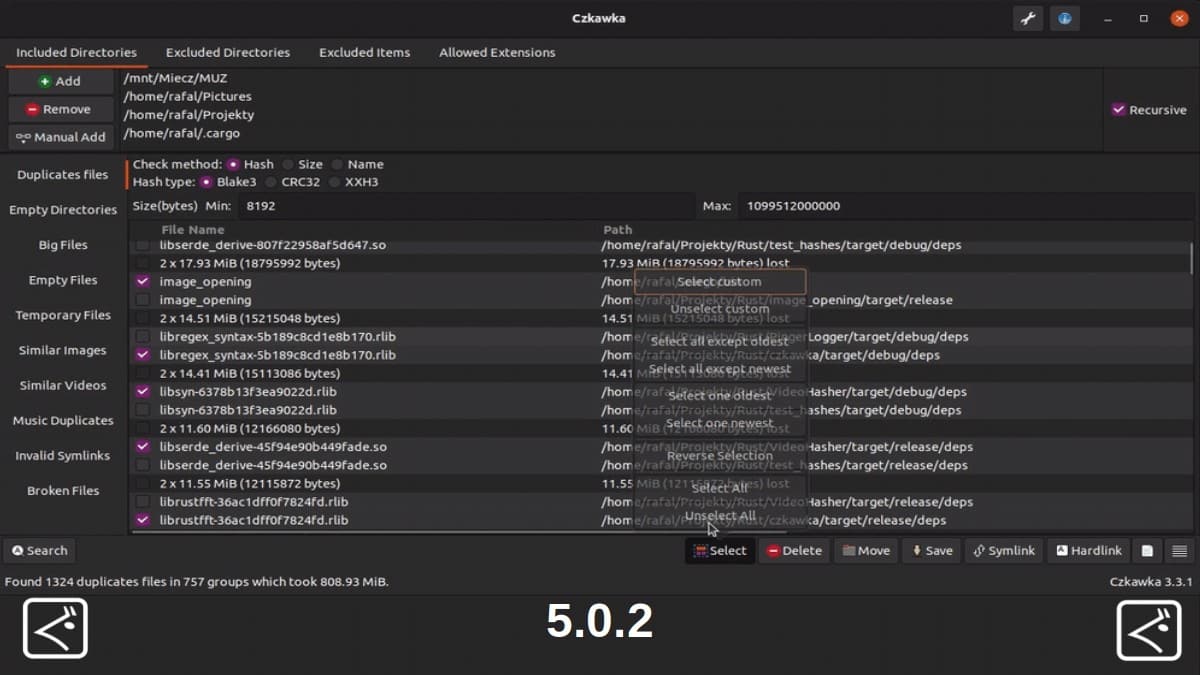1200x675 pixels.
Task: Open the Allowed Extensions tab
Action: pos(496,52)
